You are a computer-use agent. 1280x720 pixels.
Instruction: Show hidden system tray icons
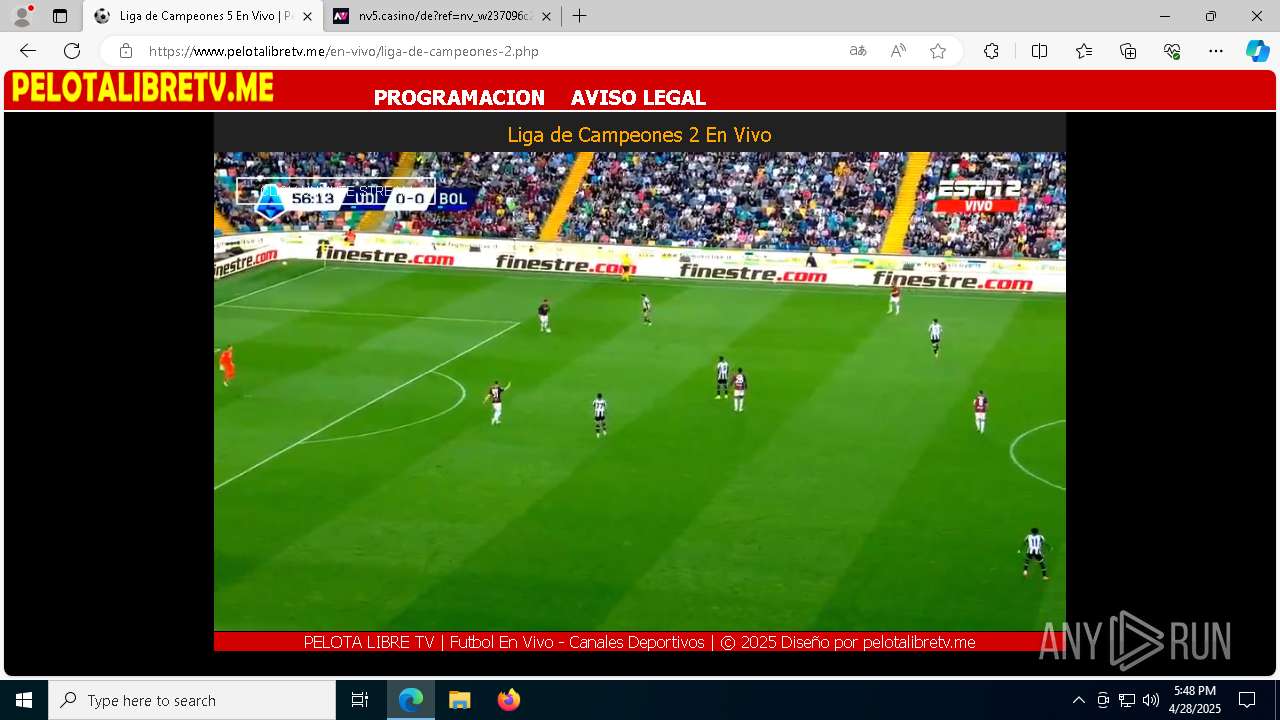[1078, 700]
